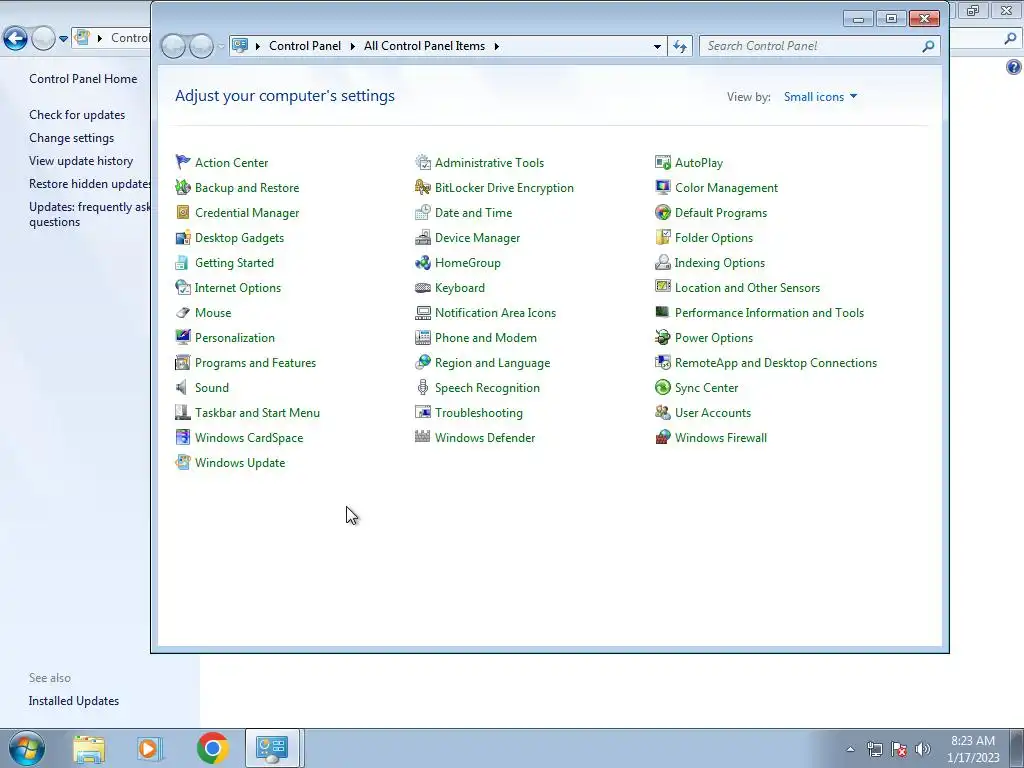Click the Mouse icon
The width and height of the screenshot is (1024, 768).
[x=183, y=313]
